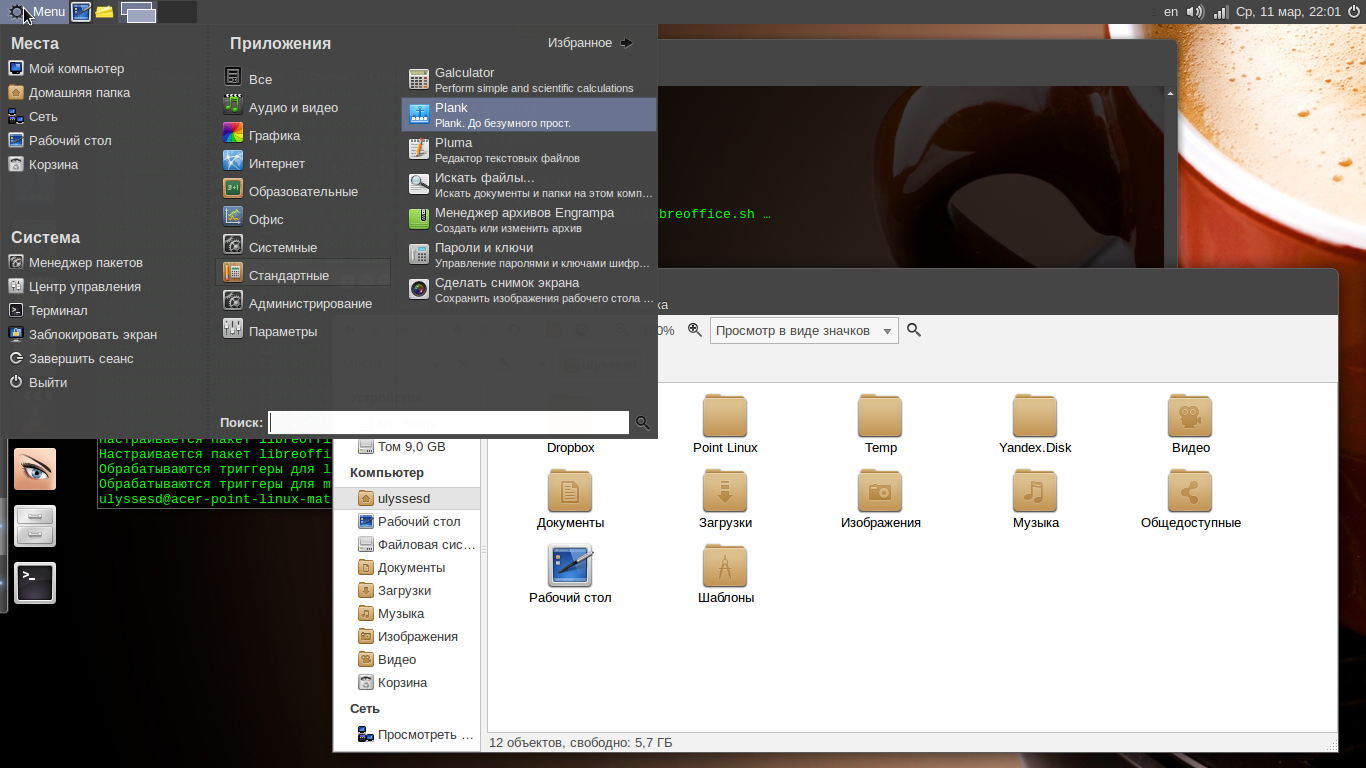Click zoom in icon in file manager toolbar
Image resolution: width=1366 pixels, height=768 pixels.
[695, 330]
